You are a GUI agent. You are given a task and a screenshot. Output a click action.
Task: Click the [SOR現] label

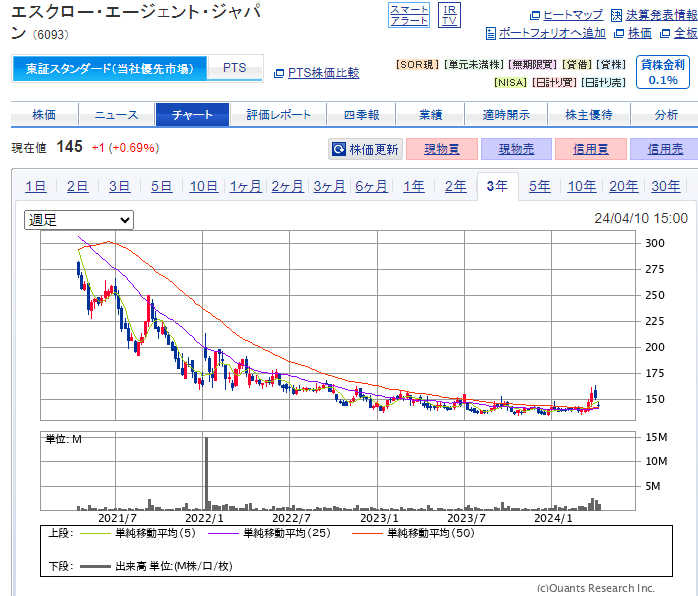tap(417, 65)
